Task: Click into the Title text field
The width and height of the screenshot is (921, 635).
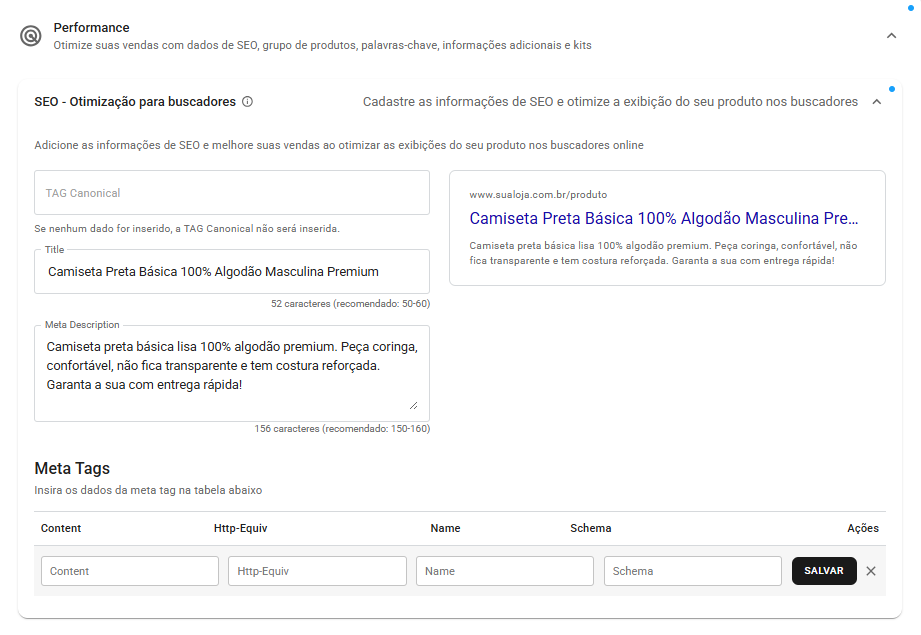Action: tap(232, 271)
